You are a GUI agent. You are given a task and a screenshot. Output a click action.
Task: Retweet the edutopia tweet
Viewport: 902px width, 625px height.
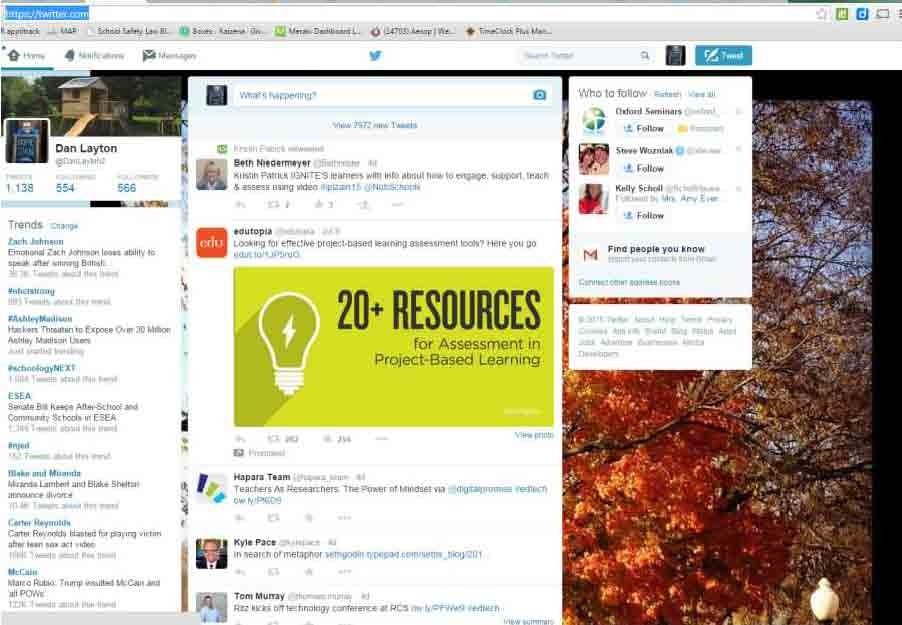(274, 439)
